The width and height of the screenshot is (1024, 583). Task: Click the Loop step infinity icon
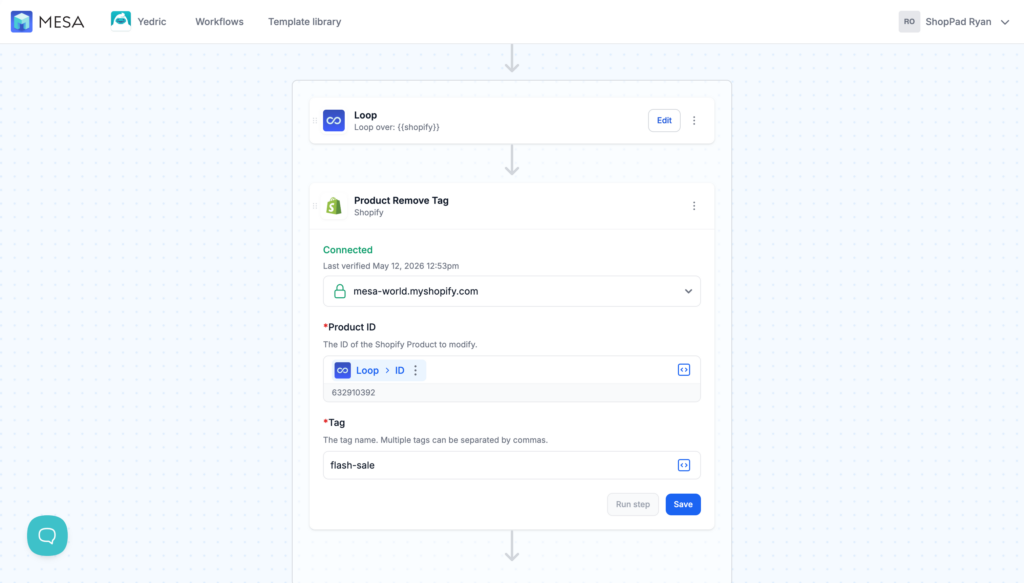[334, 120]
